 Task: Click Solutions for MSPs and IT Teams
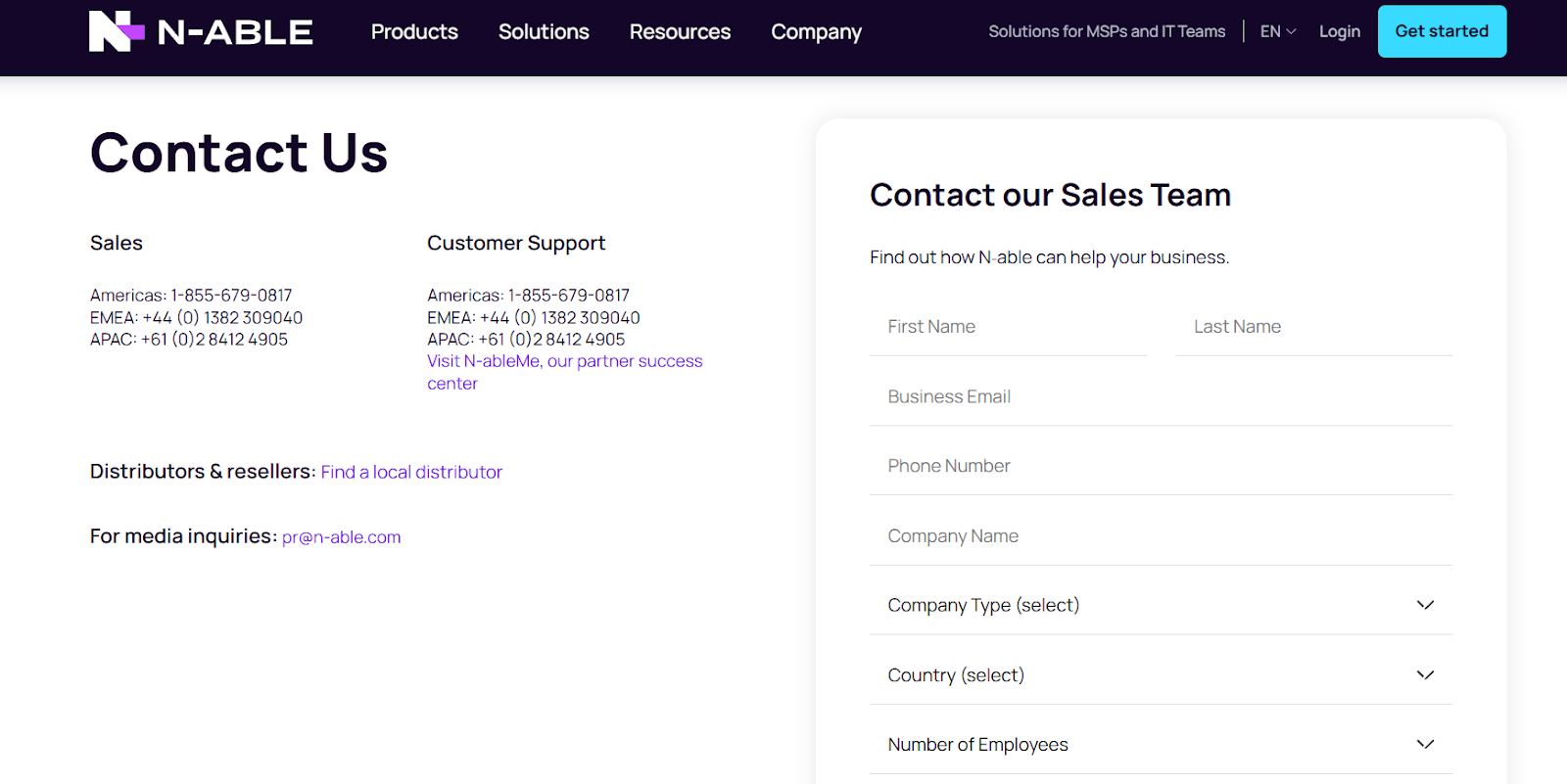click(x=1107, y=31)
